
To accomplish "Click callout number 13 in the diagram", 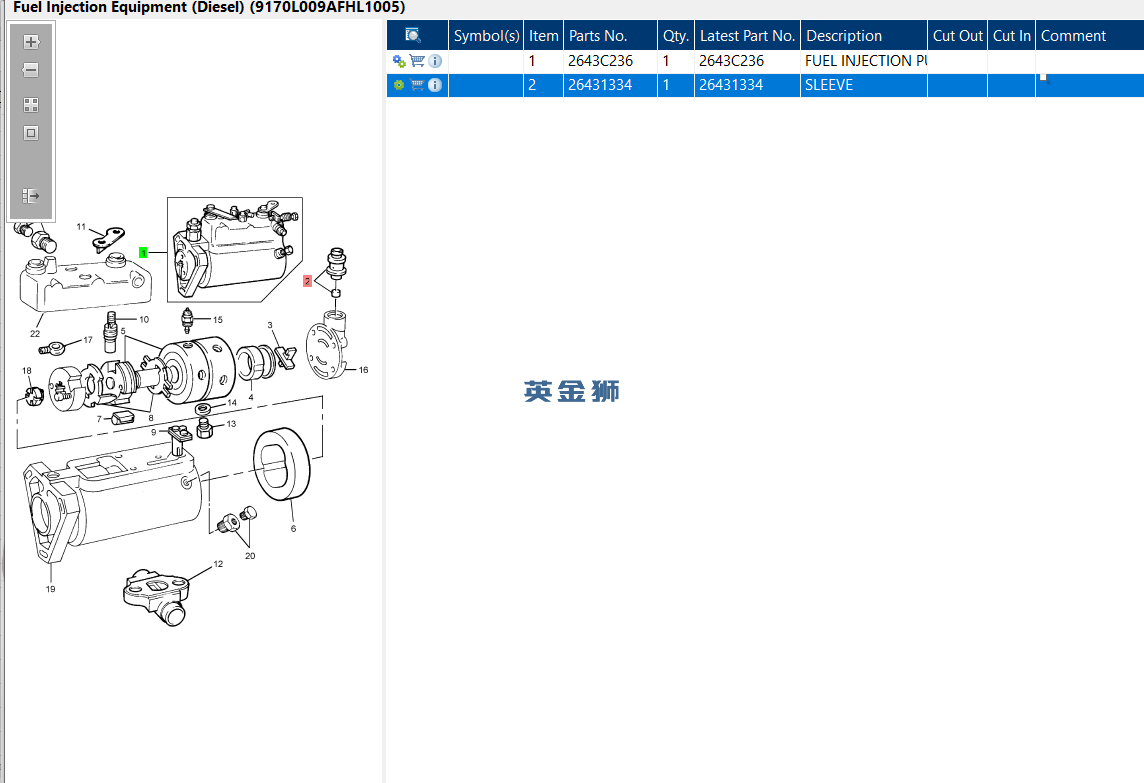I will (x=231, y=424).
